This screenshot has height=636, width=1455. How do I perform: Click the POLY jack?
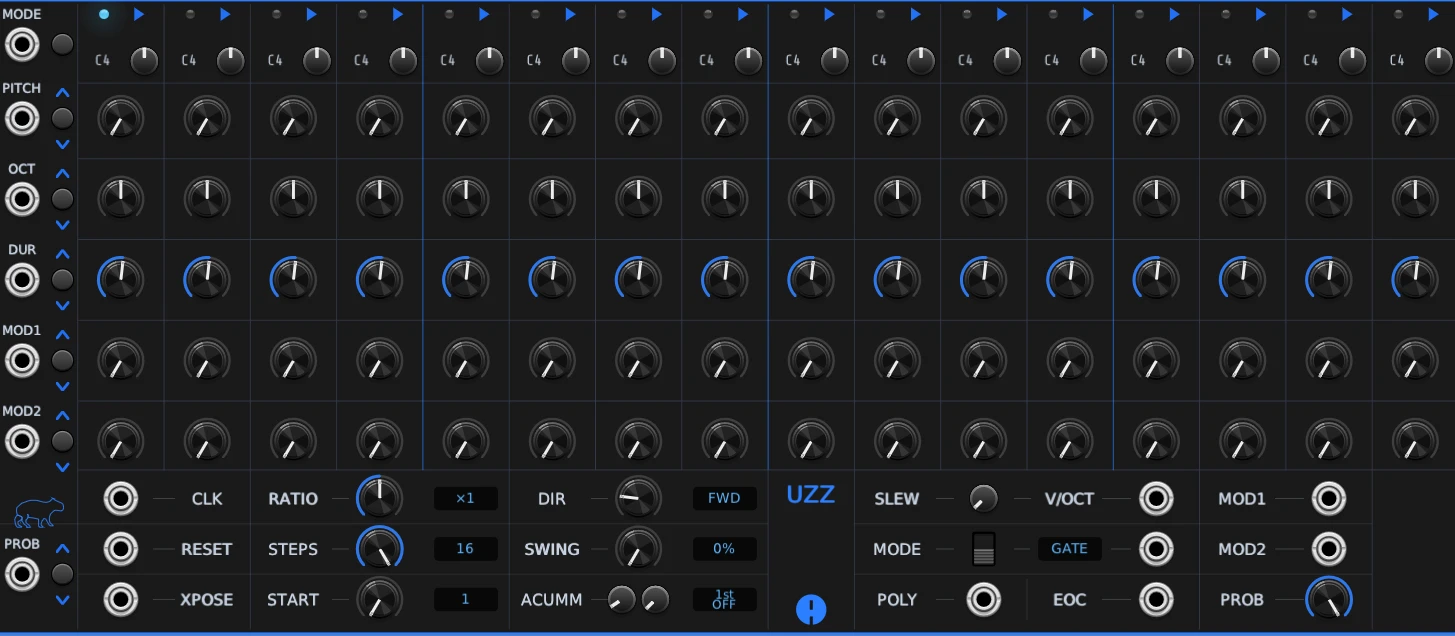pos(983,600)
